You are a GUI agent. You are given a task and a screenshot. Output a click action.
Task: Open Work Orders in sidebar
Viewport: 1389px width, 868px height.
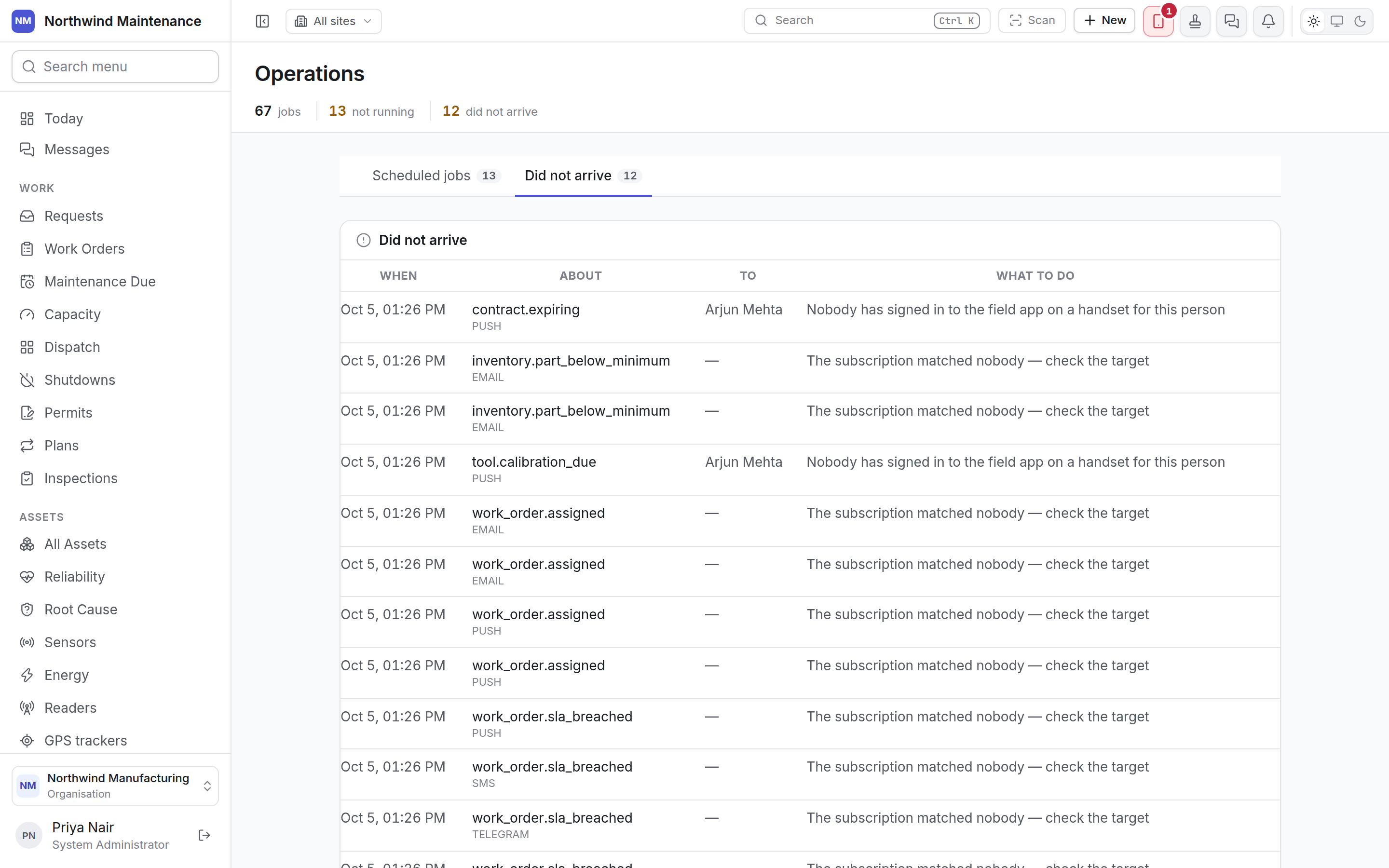pos(115,248)
